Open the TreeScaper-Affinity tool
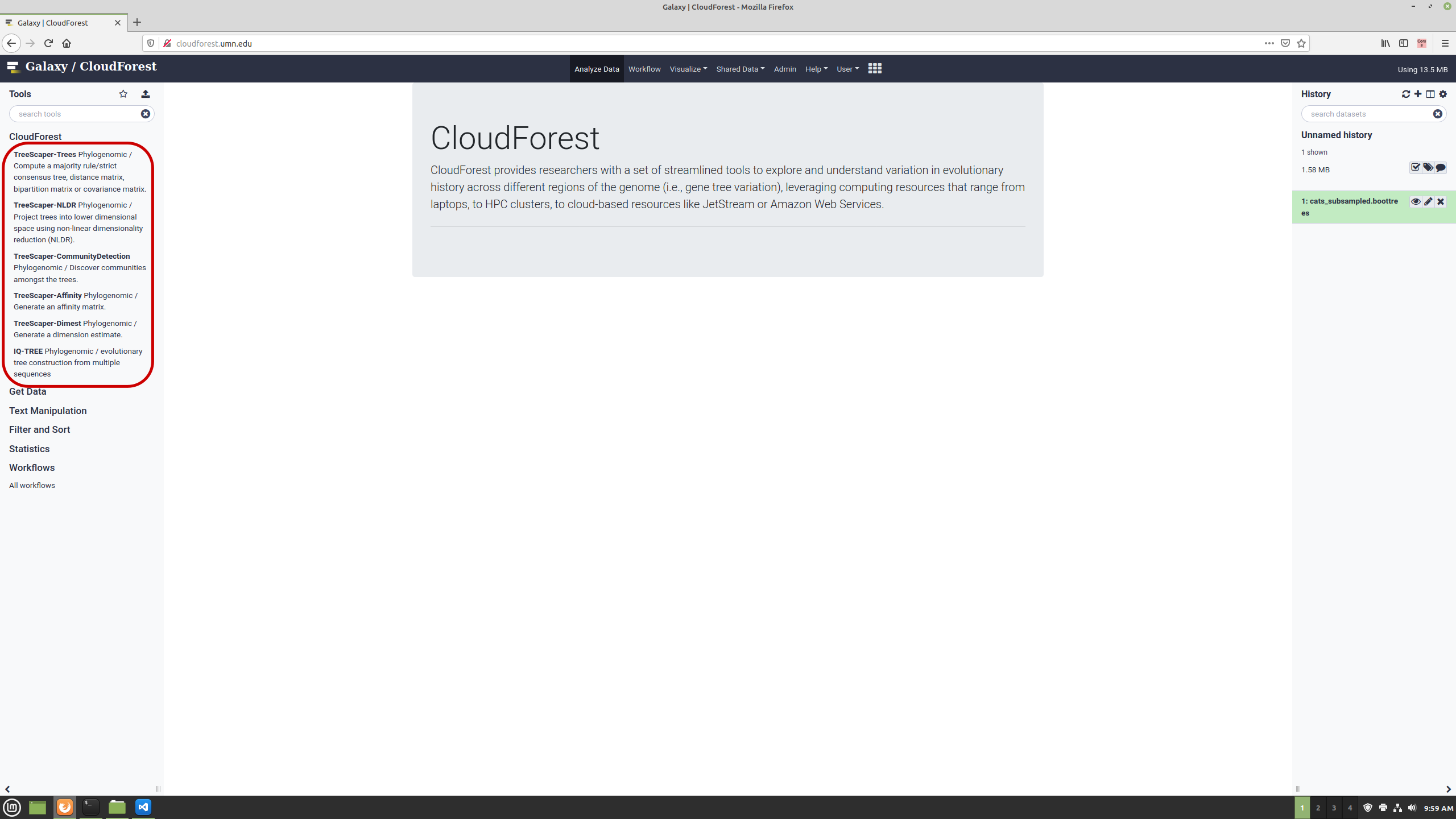This screenshot has height=819, width=1456. coord(48,296)
